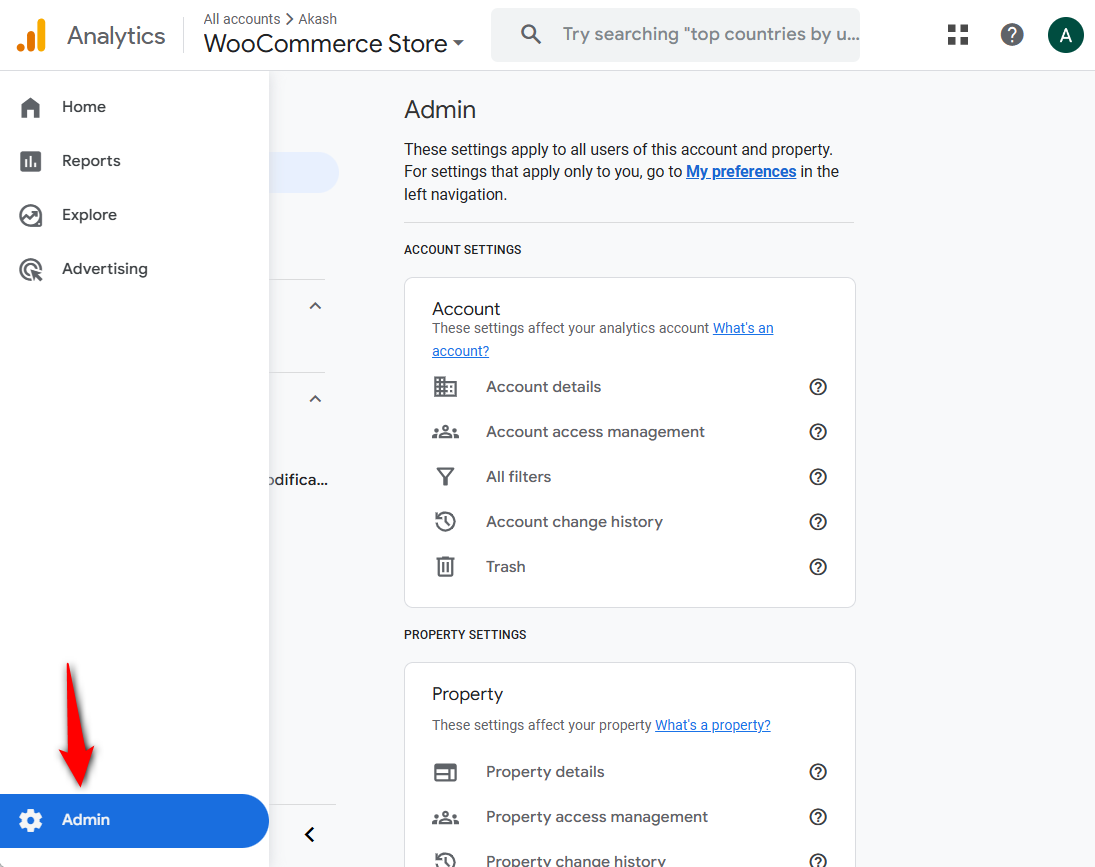Click the Explore icon in sidebar
Screen dimensions: 1095x867
coord(31,216)
